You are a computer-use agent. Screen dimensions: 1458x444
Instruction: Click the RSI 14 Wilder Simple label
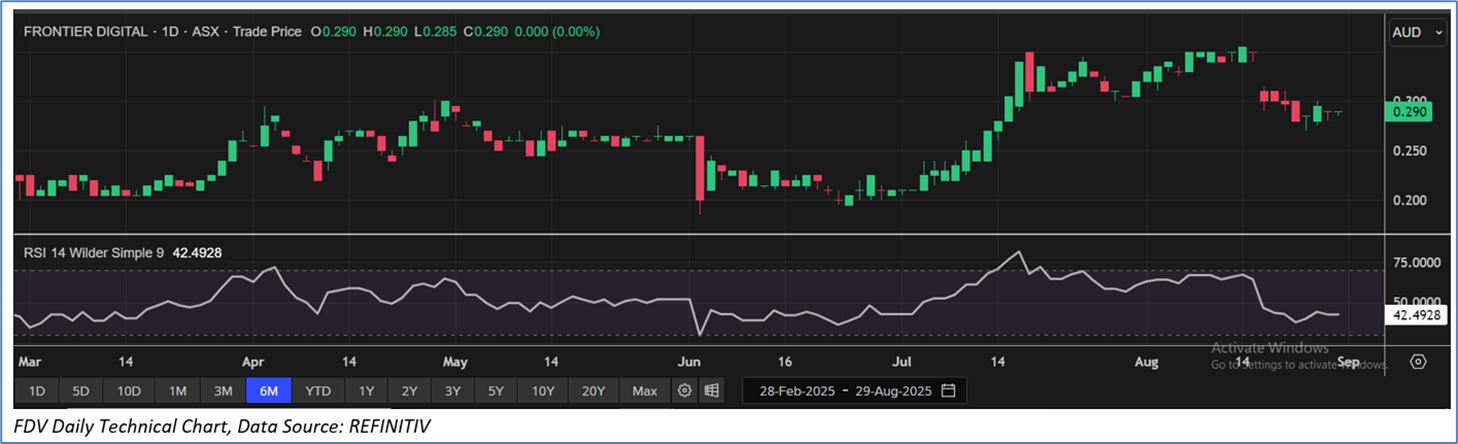(95, 253)
